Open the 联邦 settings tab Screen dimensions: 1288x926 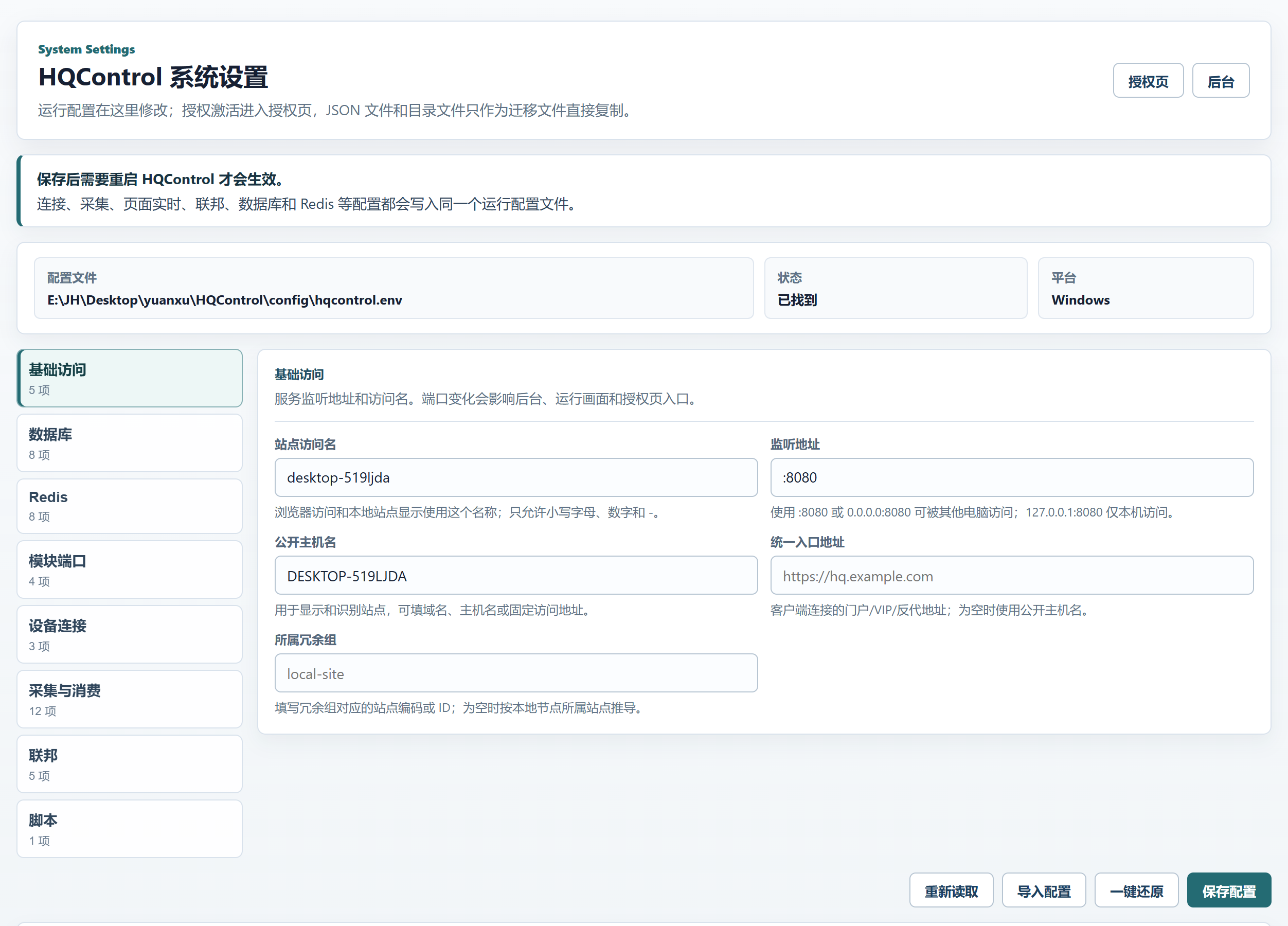130,764
